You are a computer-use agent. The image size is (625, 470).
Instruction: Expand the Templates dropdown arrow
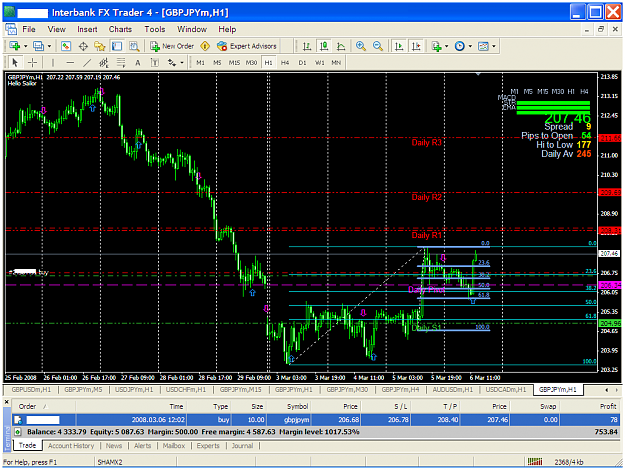pyautogui.click(x=494, y=46)
